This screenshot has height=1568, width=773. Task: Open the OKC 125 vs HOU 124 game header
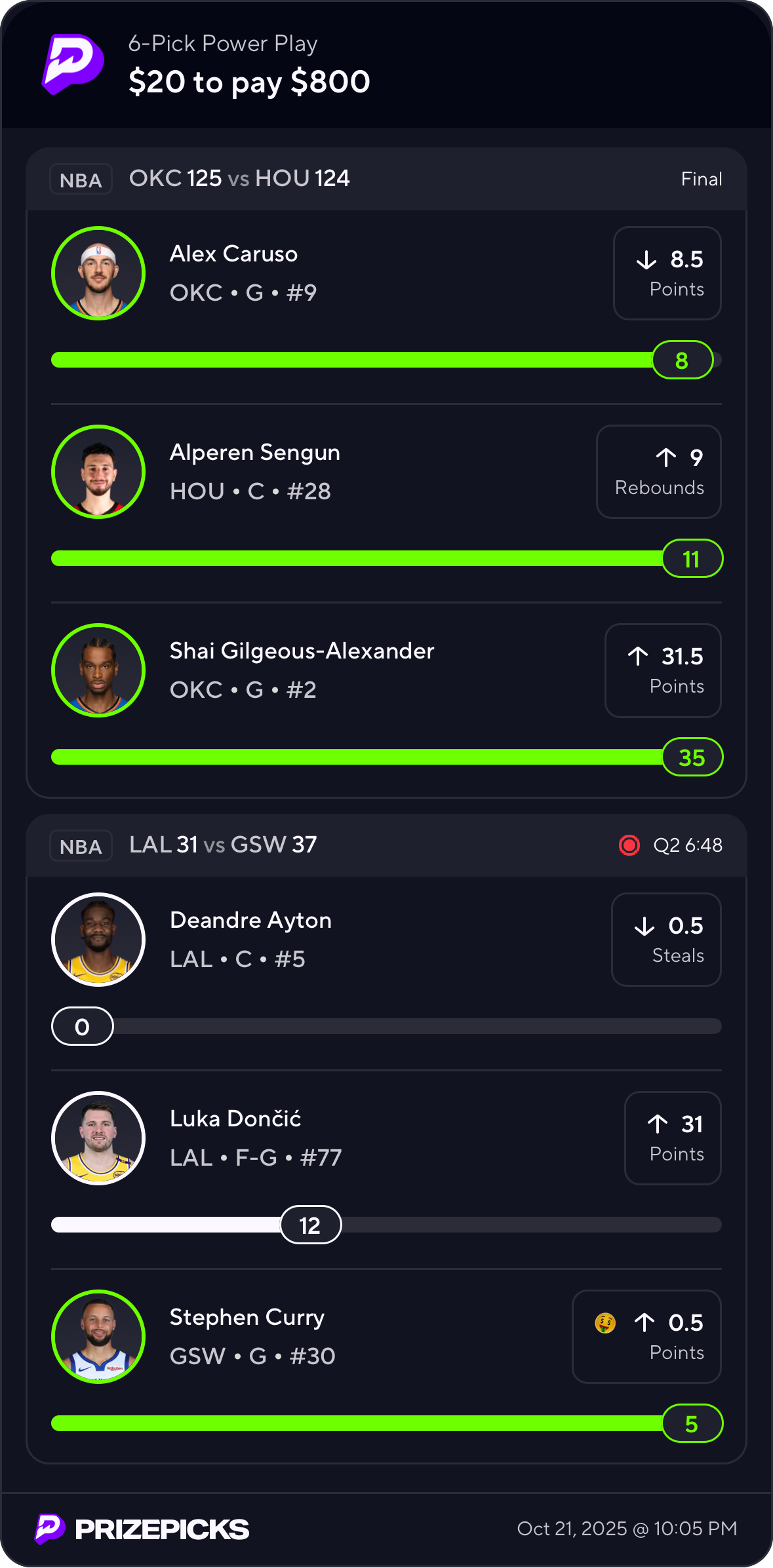[x=239, y=179]
